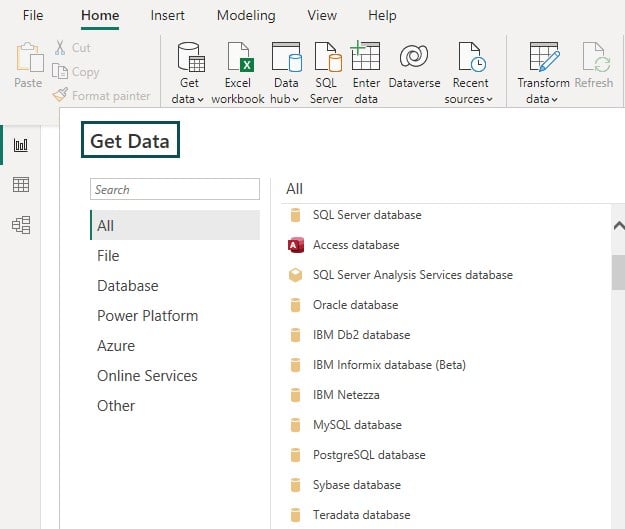Choose Sybase database text
This screenshot has height=529, width=625.
coord(357,485)
